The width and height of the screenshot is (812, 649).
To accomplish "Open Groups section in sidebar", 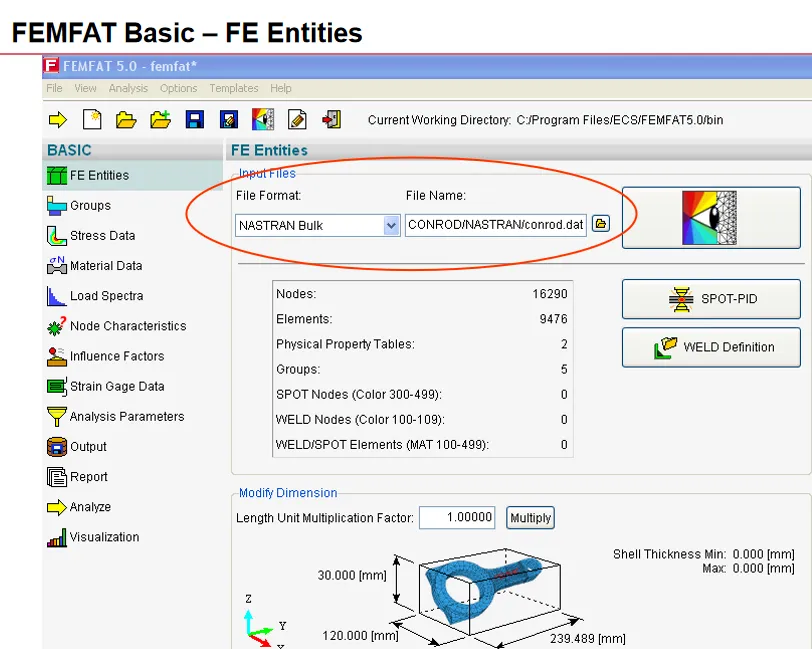I will [x=79, y=206].
